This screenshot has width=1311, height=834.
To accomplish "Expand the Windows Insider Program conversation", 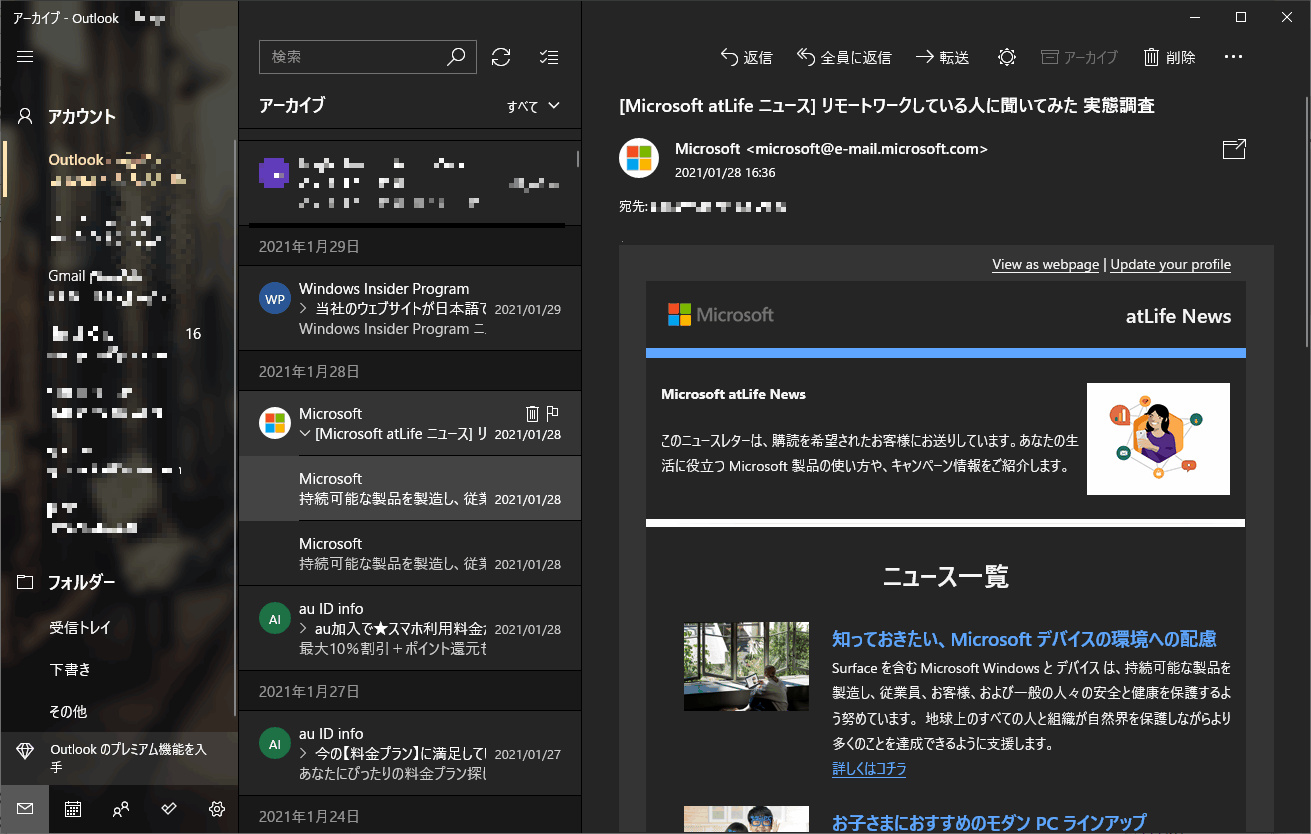I will coord(305,309).
